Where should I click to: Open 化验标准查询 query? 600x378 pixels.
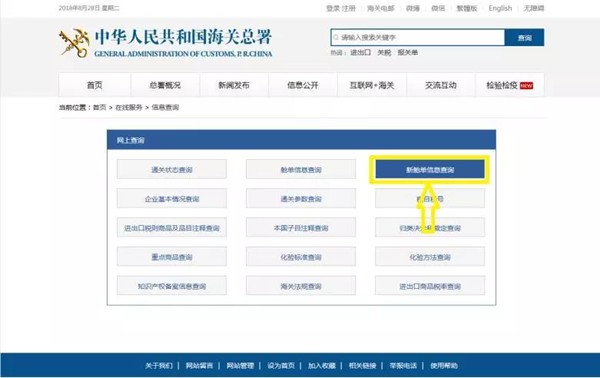[x=301, y=257]
